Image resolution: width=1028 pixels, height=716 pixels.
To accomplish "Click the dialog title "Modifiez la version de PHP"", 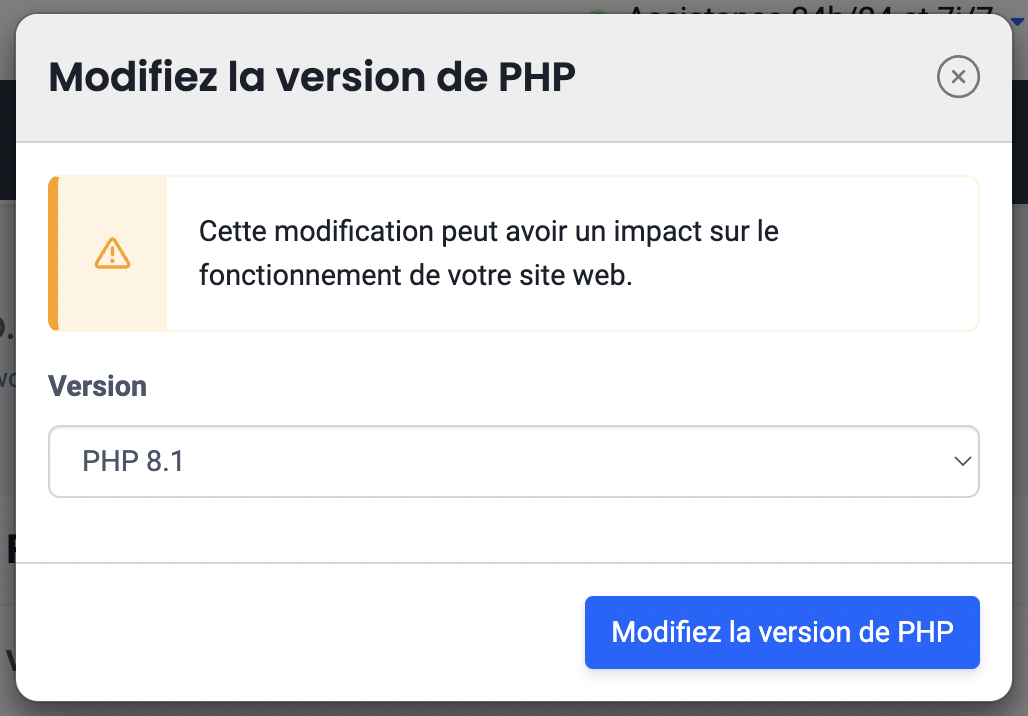I will (x=312, y=77).
